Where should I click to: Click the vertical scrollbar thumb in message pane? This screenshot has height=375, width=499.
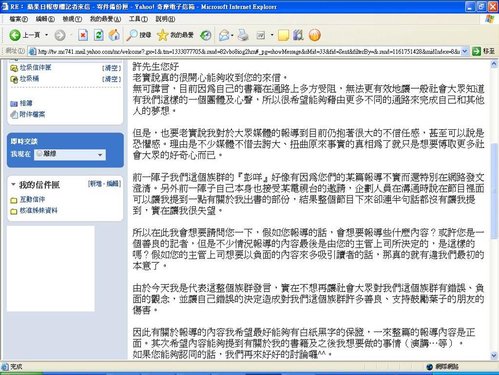pos(494,191)
